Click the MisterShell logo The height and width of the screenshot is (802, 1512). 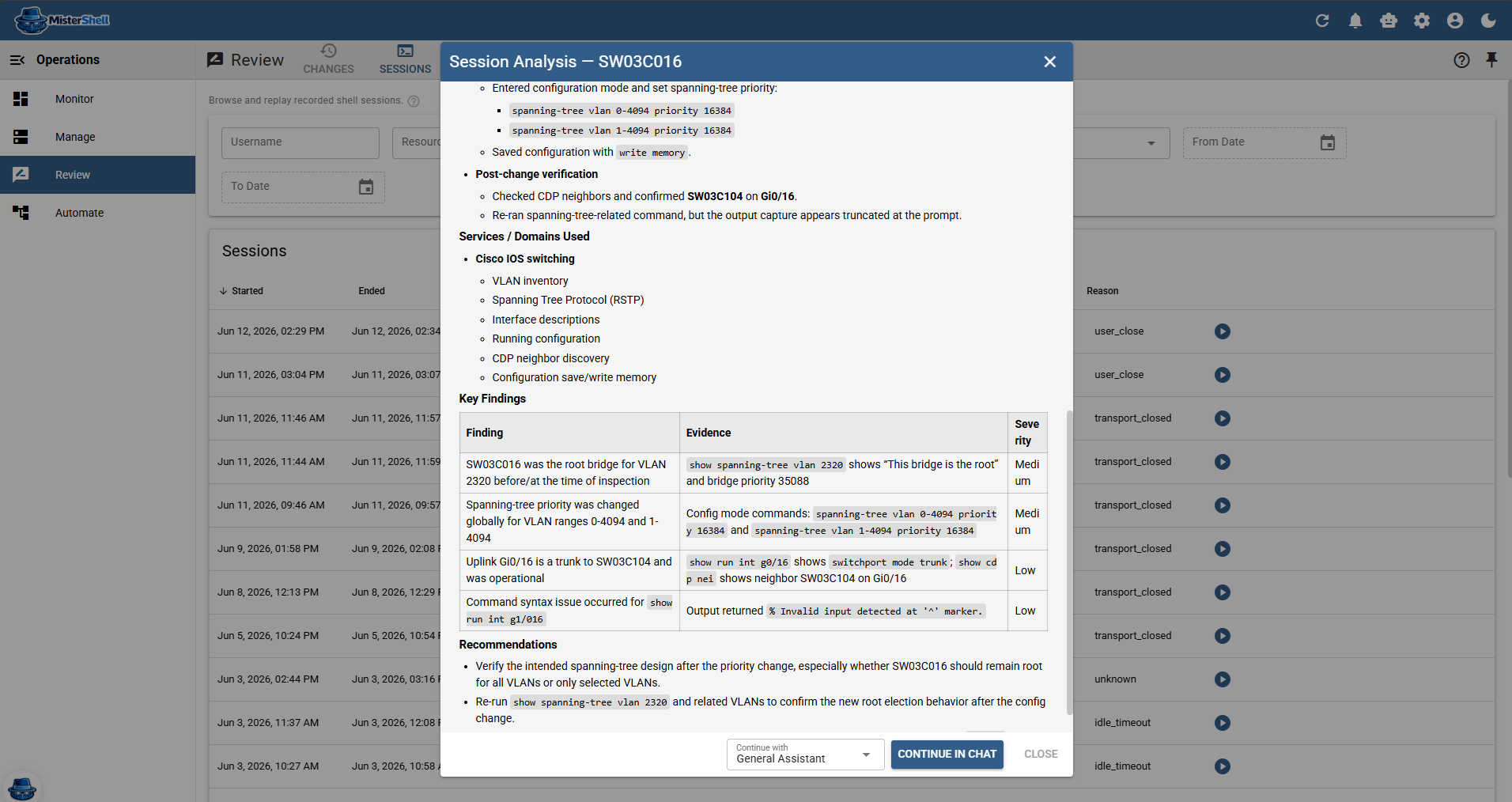[x=62, y=21]
